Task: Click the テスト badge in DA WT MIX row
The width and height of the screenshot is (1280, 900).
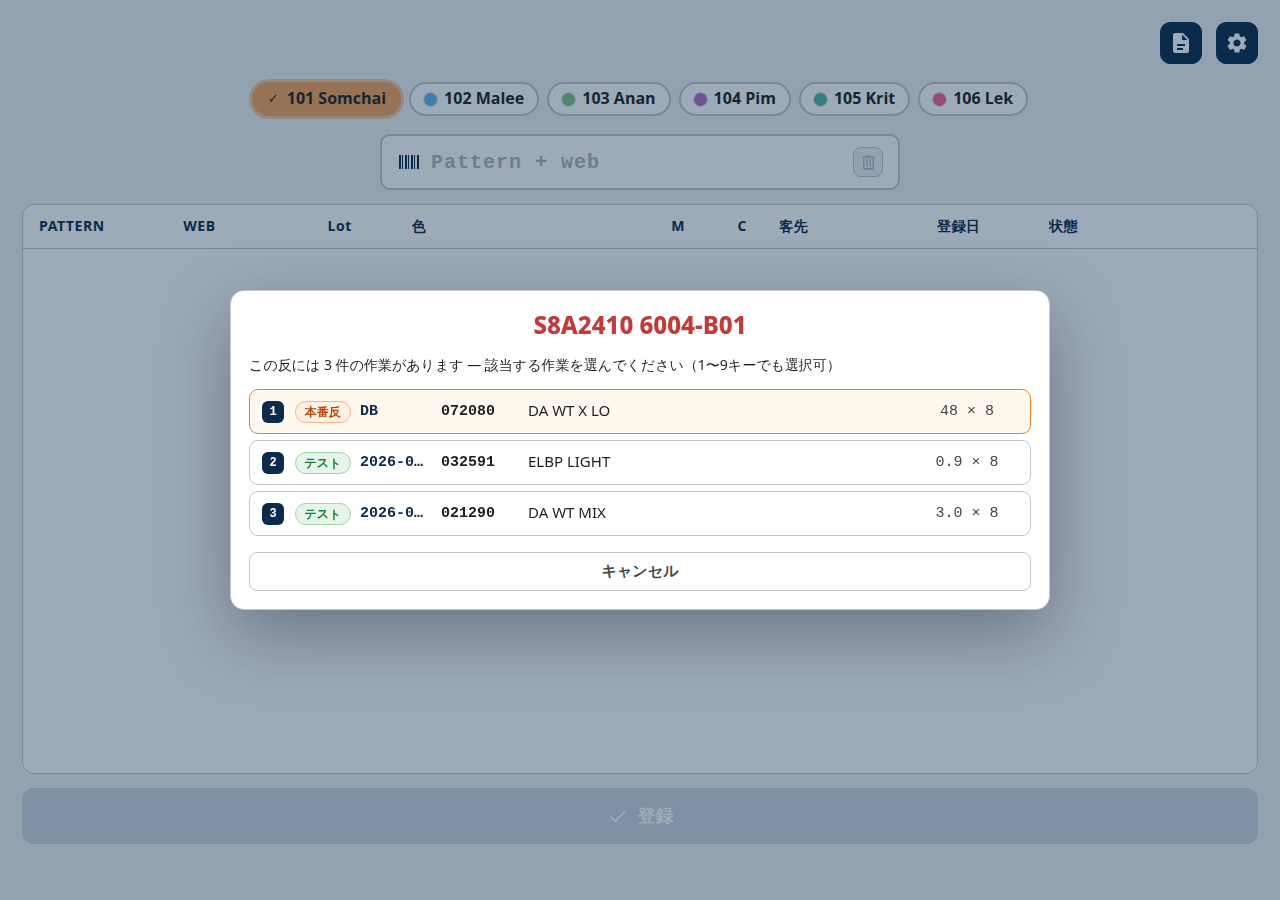Action: [x=323, y=514]
